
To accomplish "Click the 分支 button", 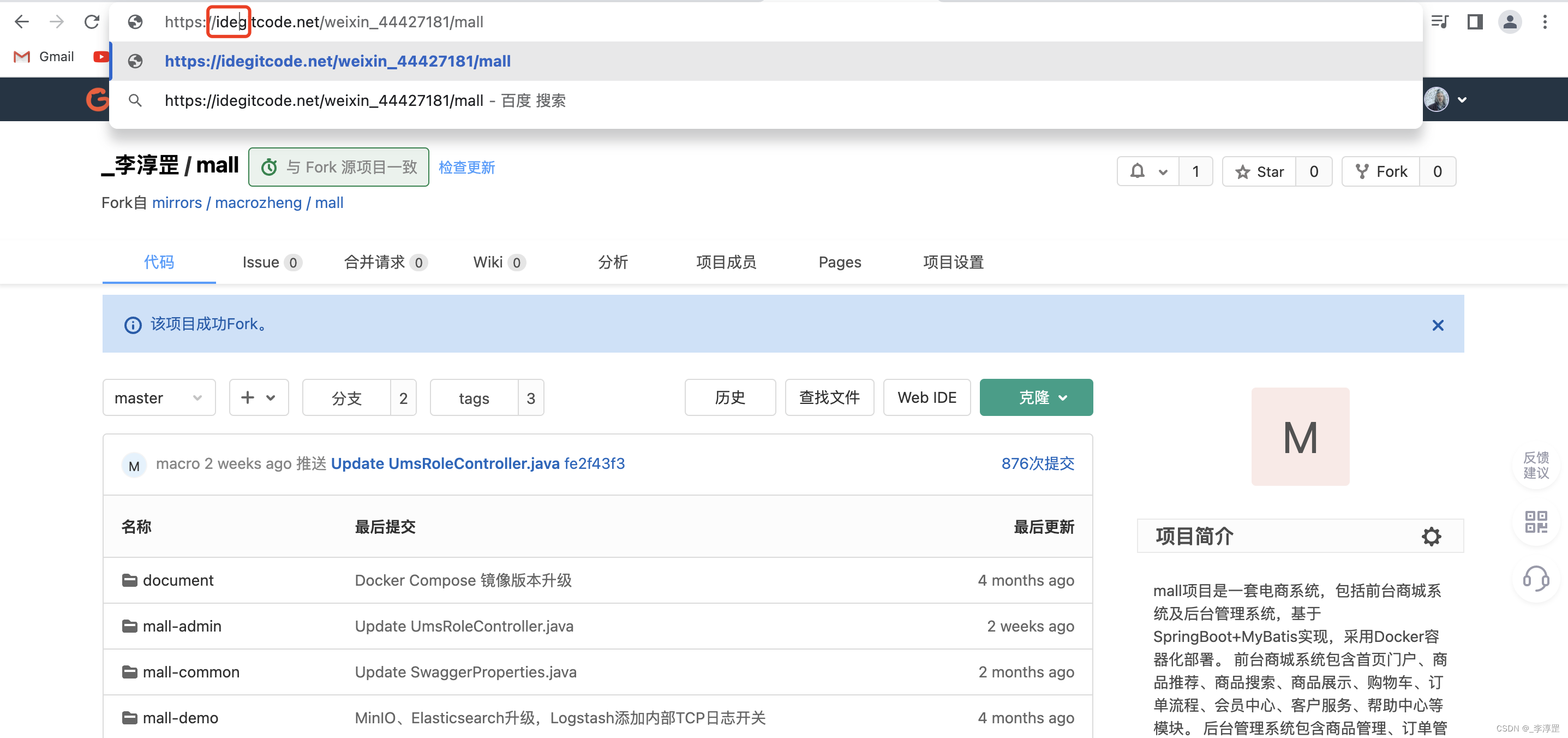I will click(x=346, y=397).
